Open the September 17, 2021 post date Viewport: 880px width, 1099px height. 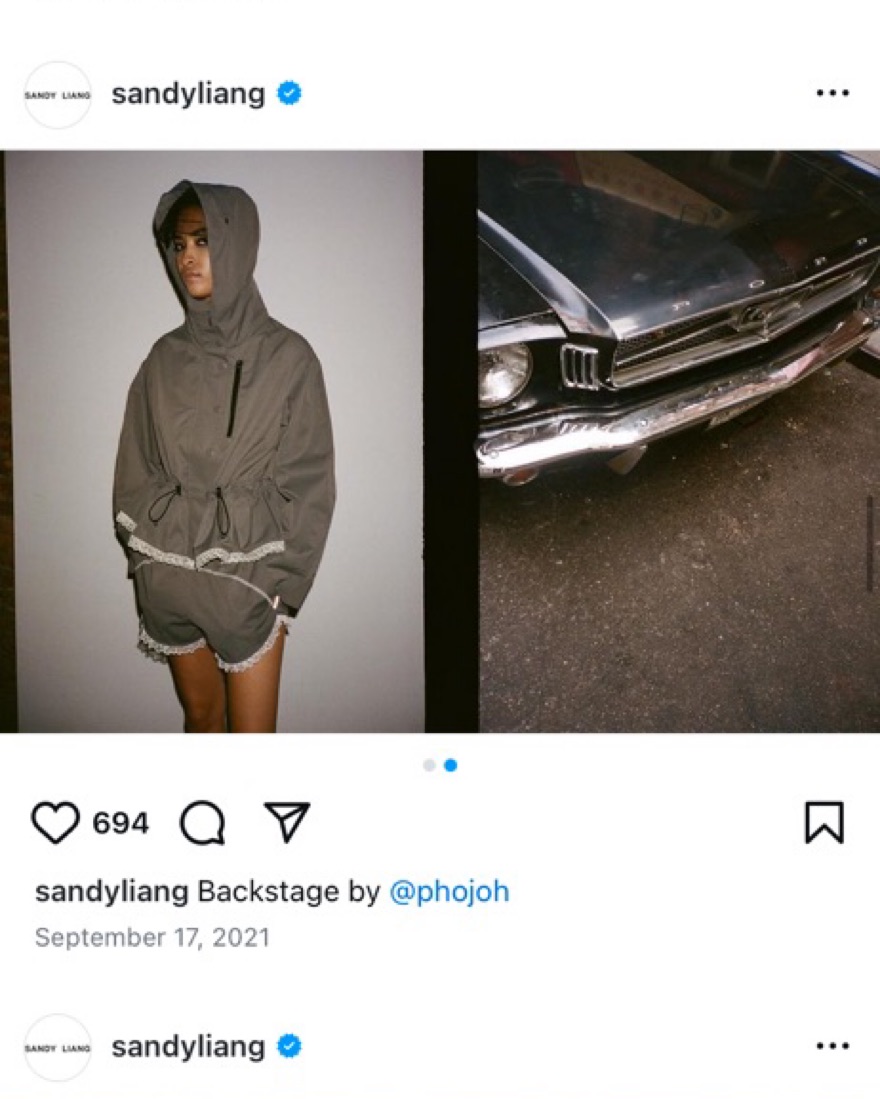point(152,937)
